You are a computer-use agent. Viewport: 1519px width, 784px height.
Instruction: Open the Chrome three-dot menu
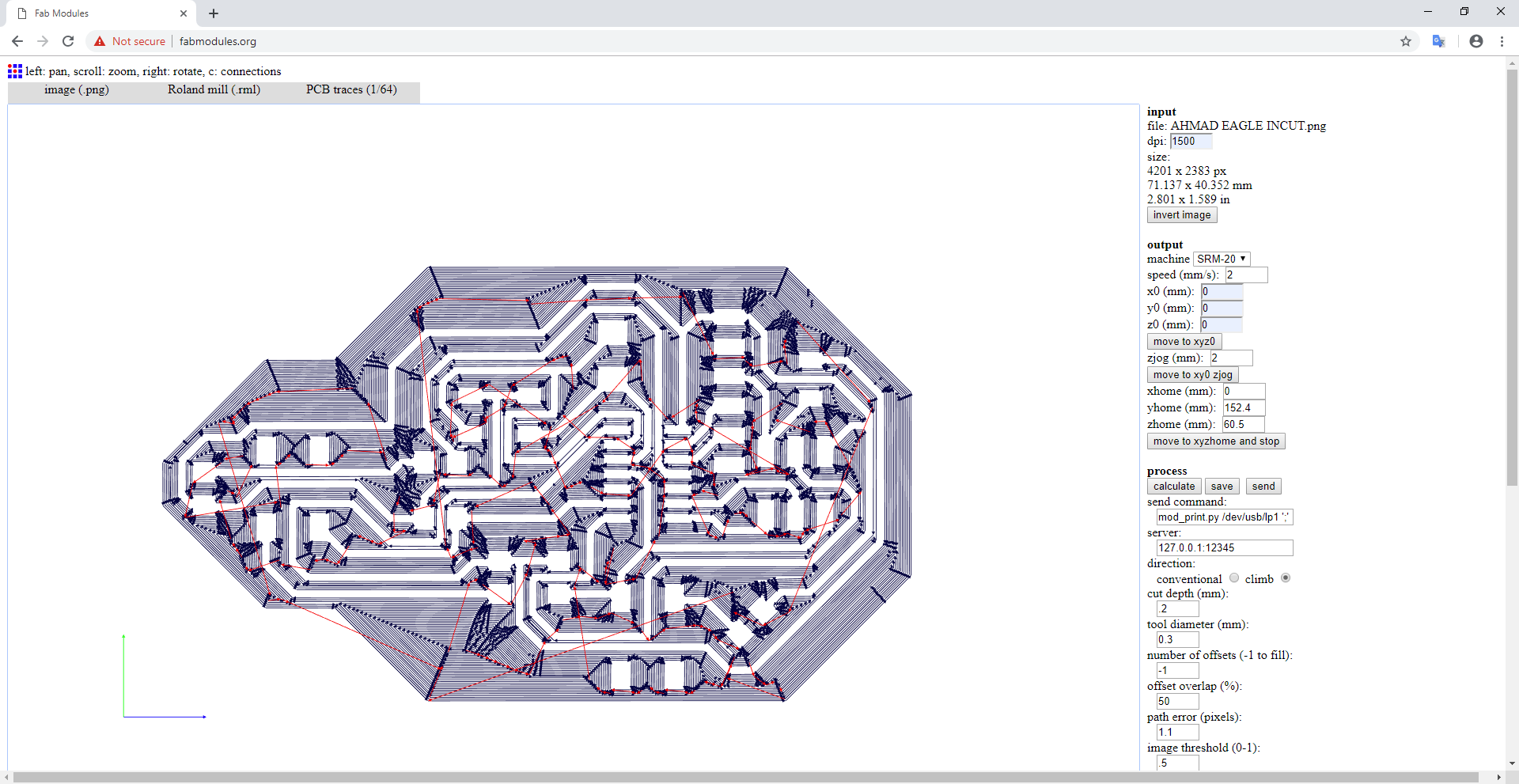[x=1502, y=41]
